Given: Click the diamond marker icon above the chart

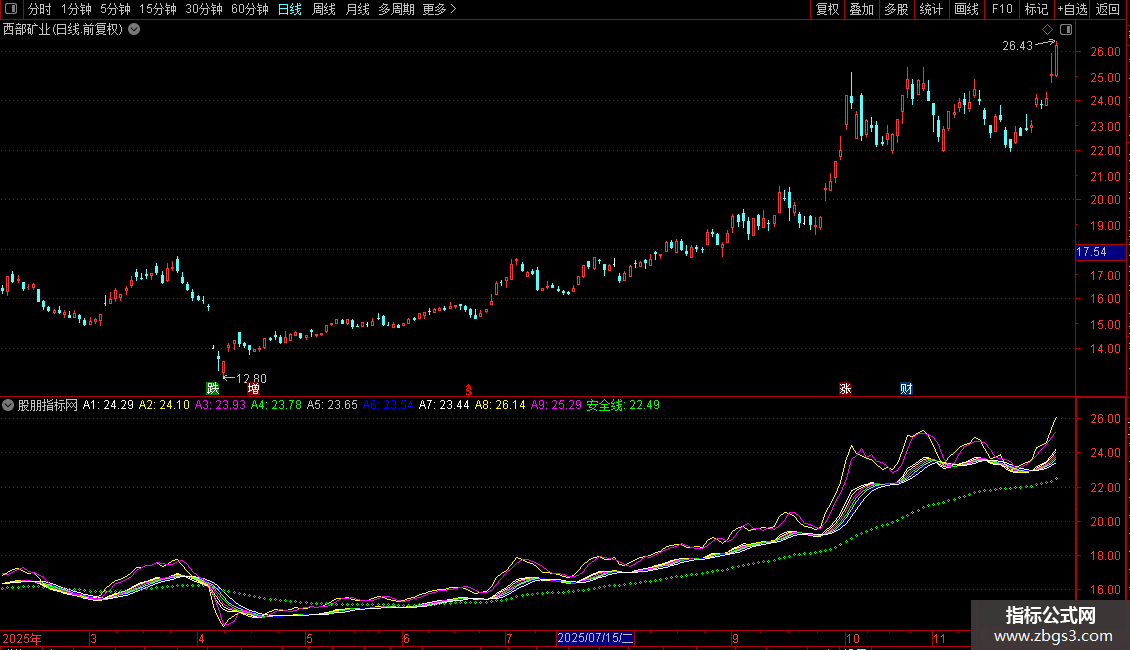Looking at the screenshot, I should click(1048, 30).
